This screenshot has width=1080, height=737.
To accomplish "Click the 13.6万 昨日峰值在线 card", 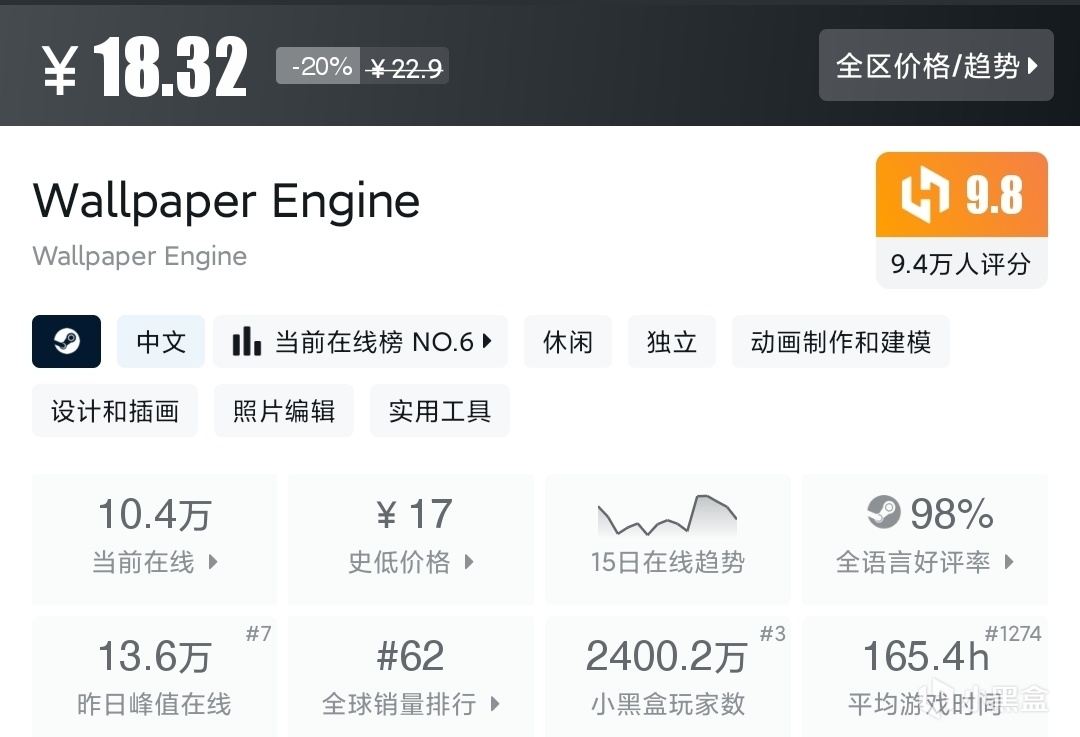I will point(155,676).
